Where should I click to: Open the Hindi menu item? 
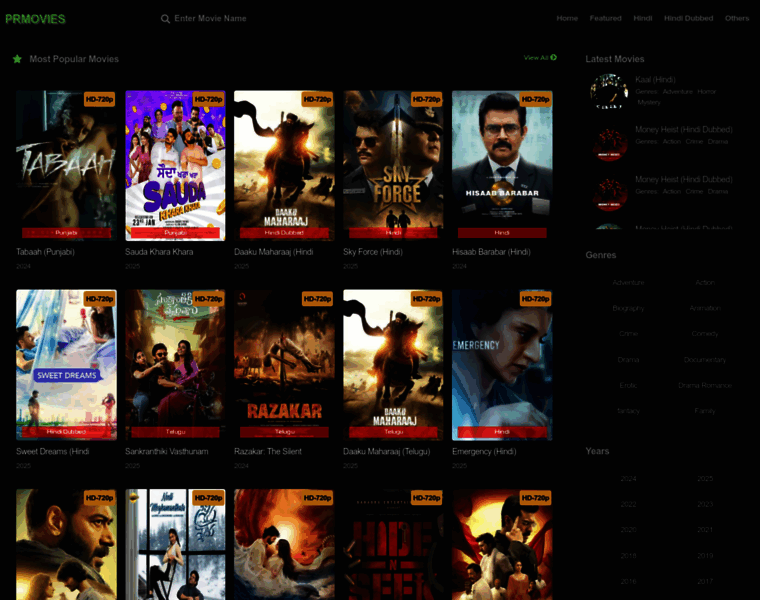coord(643,18)
